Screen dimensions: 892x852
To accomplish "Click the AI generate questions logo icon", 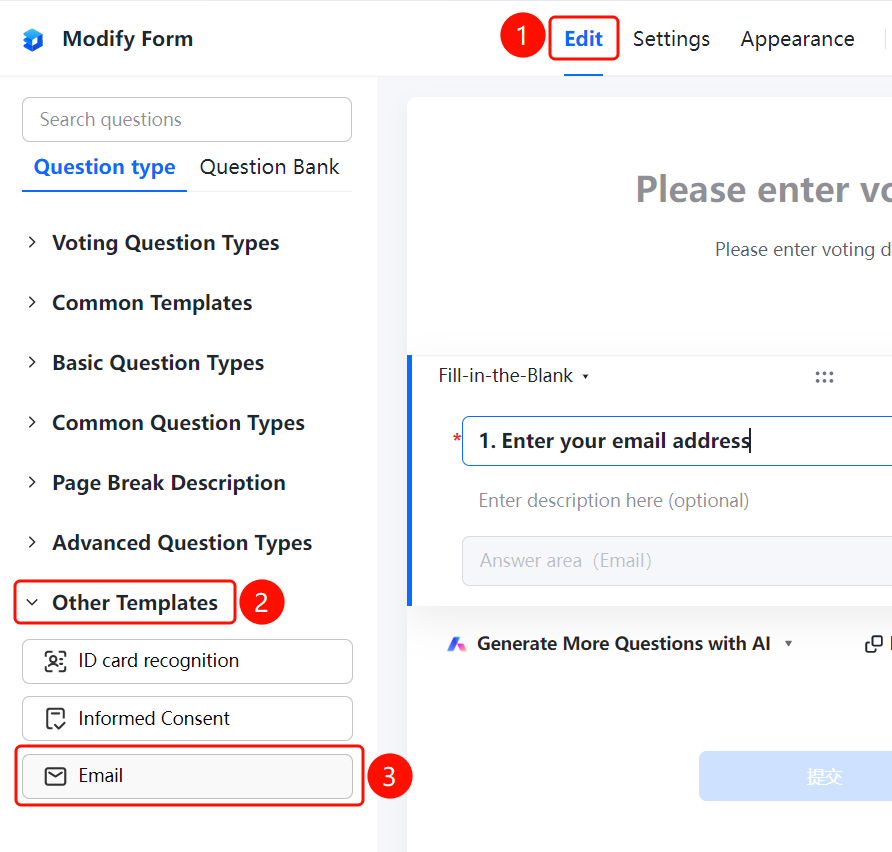I will (456, 644).
